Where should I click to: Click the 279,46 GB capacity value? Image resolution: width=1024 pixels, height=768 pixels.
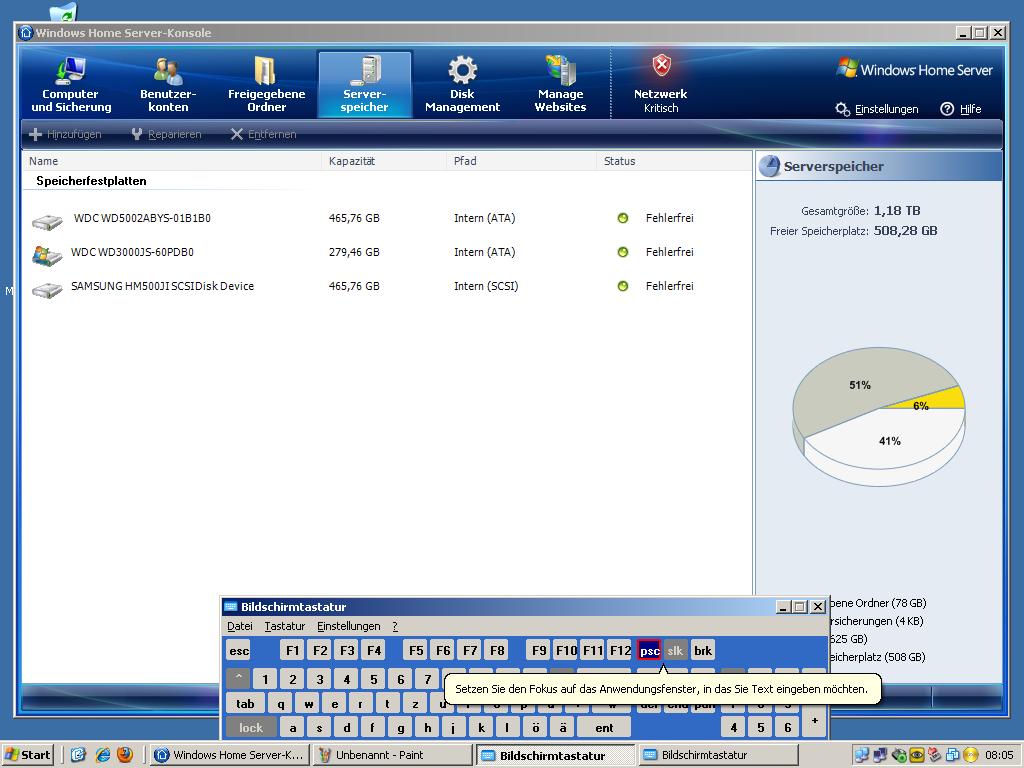pos(354,252)
